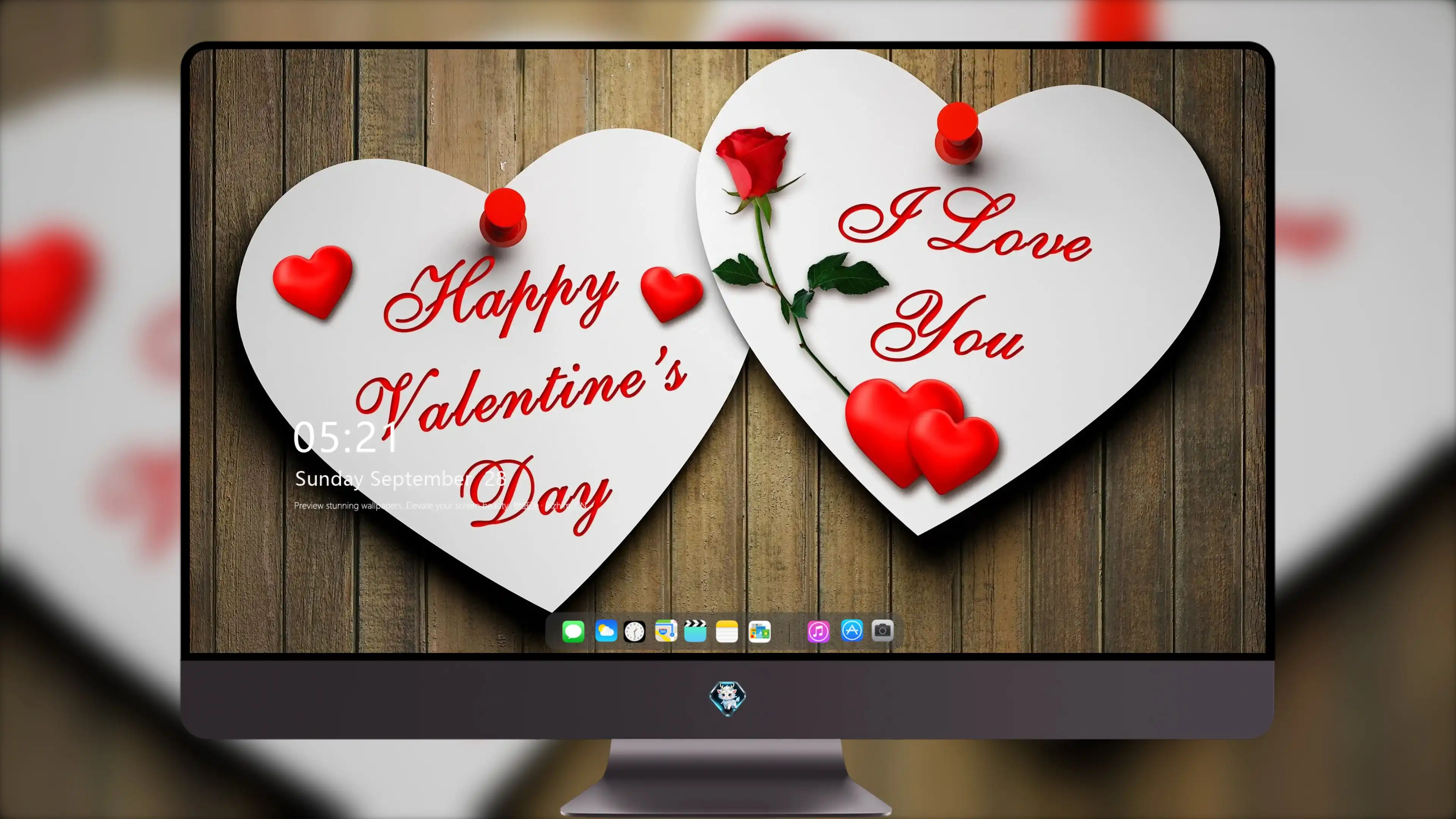
Task: Open the App Store from the dock
Action: pyautogui.click(x=852, y=631)
